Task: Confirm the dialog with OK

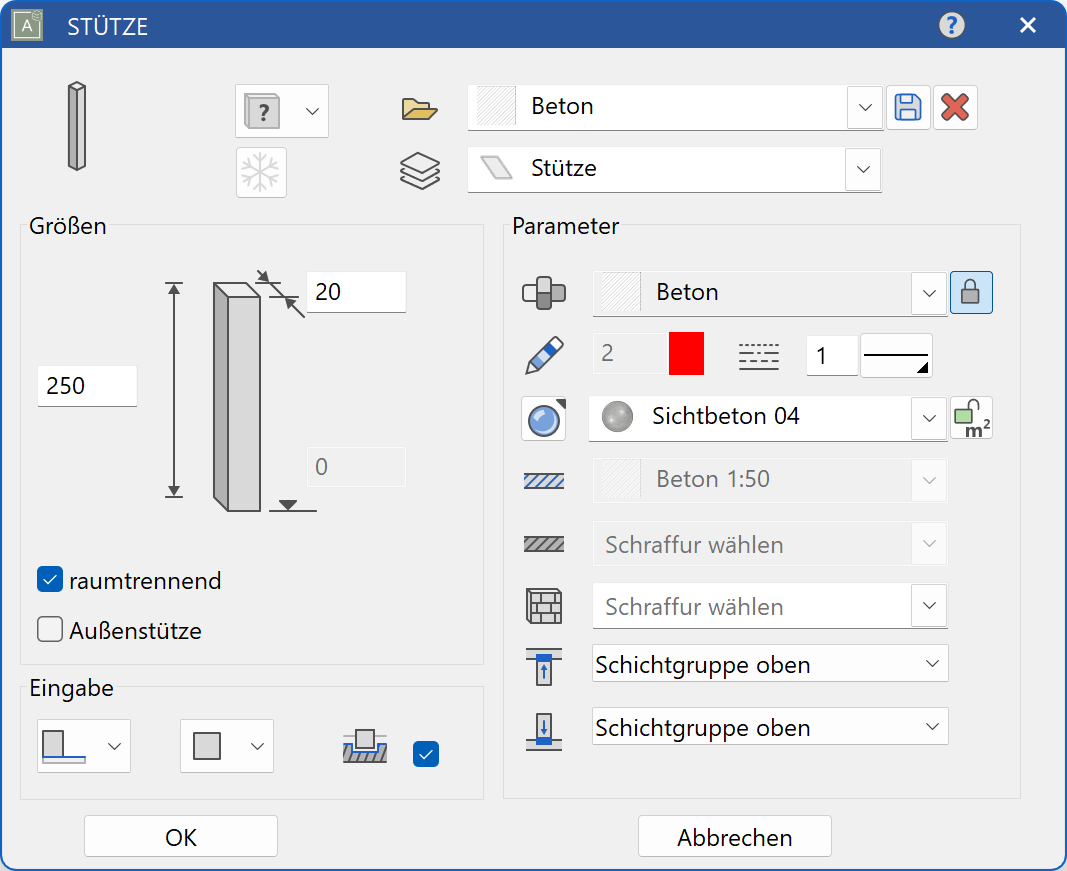Action: click(180, 836)
